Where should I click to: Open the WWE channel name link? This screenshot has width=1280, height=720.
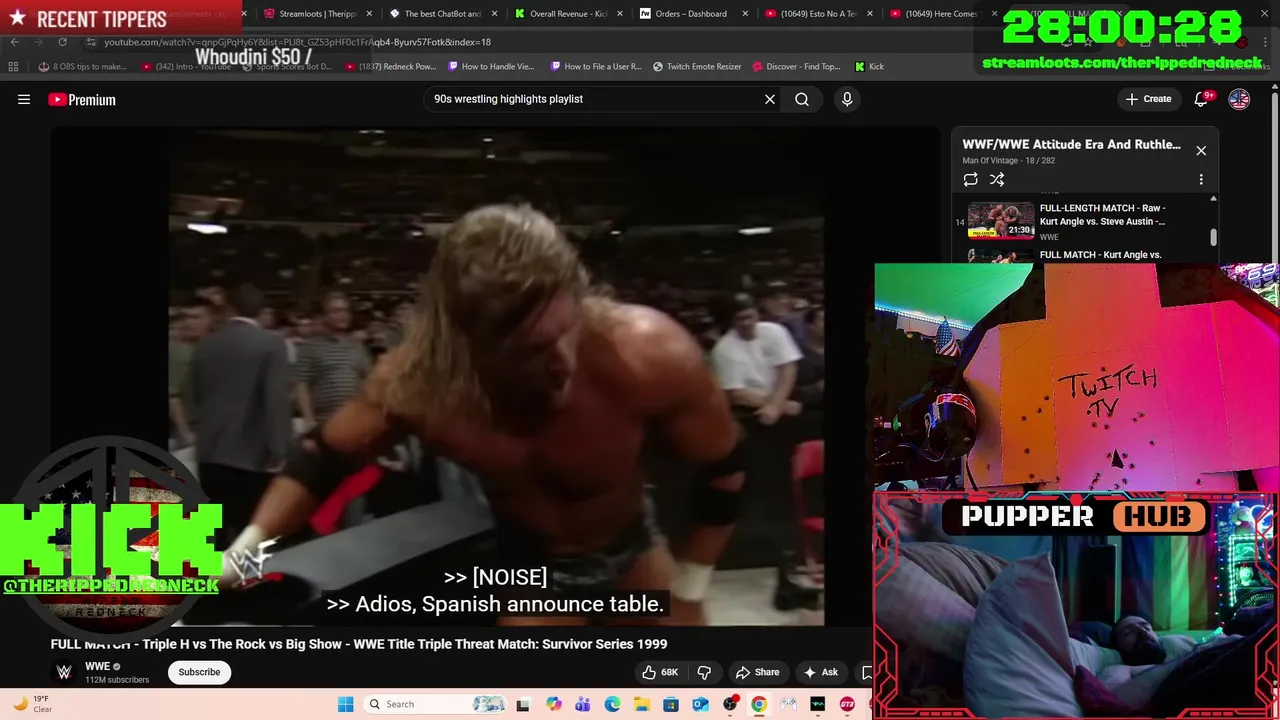[x=97, y=666]
